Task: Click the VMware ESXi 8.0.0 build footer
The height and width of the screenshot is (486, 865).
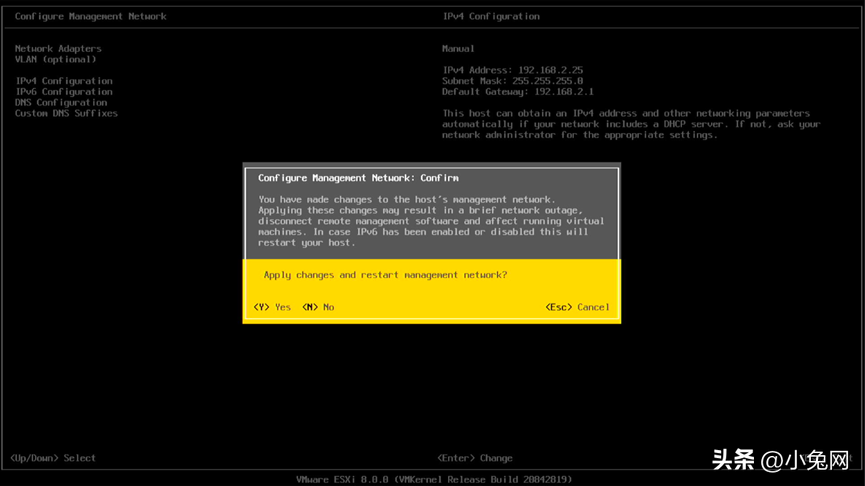Action: click(434, 479)
